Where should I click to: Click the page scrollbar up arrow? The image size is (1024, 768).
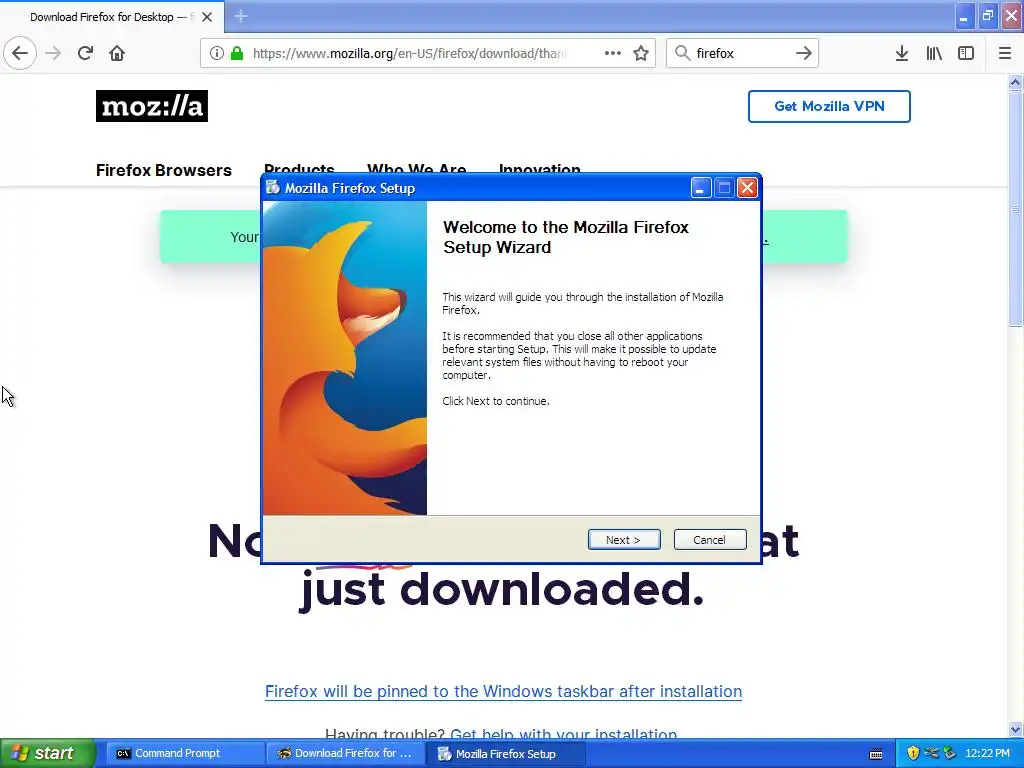pyautogui.click(x=1015, y=82)
